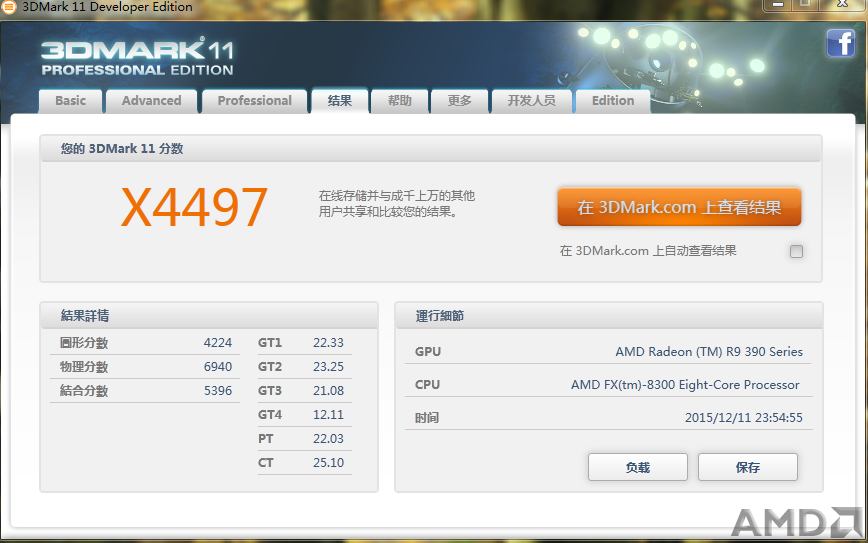Click the 在线存储 description text
868x543 pixels.
[397, 204]
